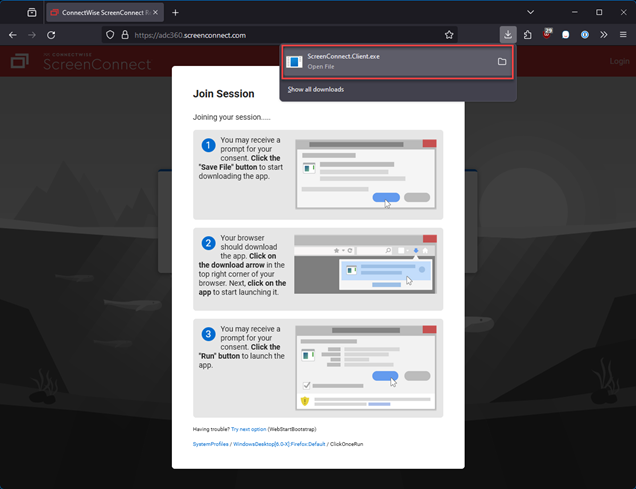Click the step 1 Save File illustration
Image resolution: width=636 pixels, height=489 pixels.
tap(366, 174)
